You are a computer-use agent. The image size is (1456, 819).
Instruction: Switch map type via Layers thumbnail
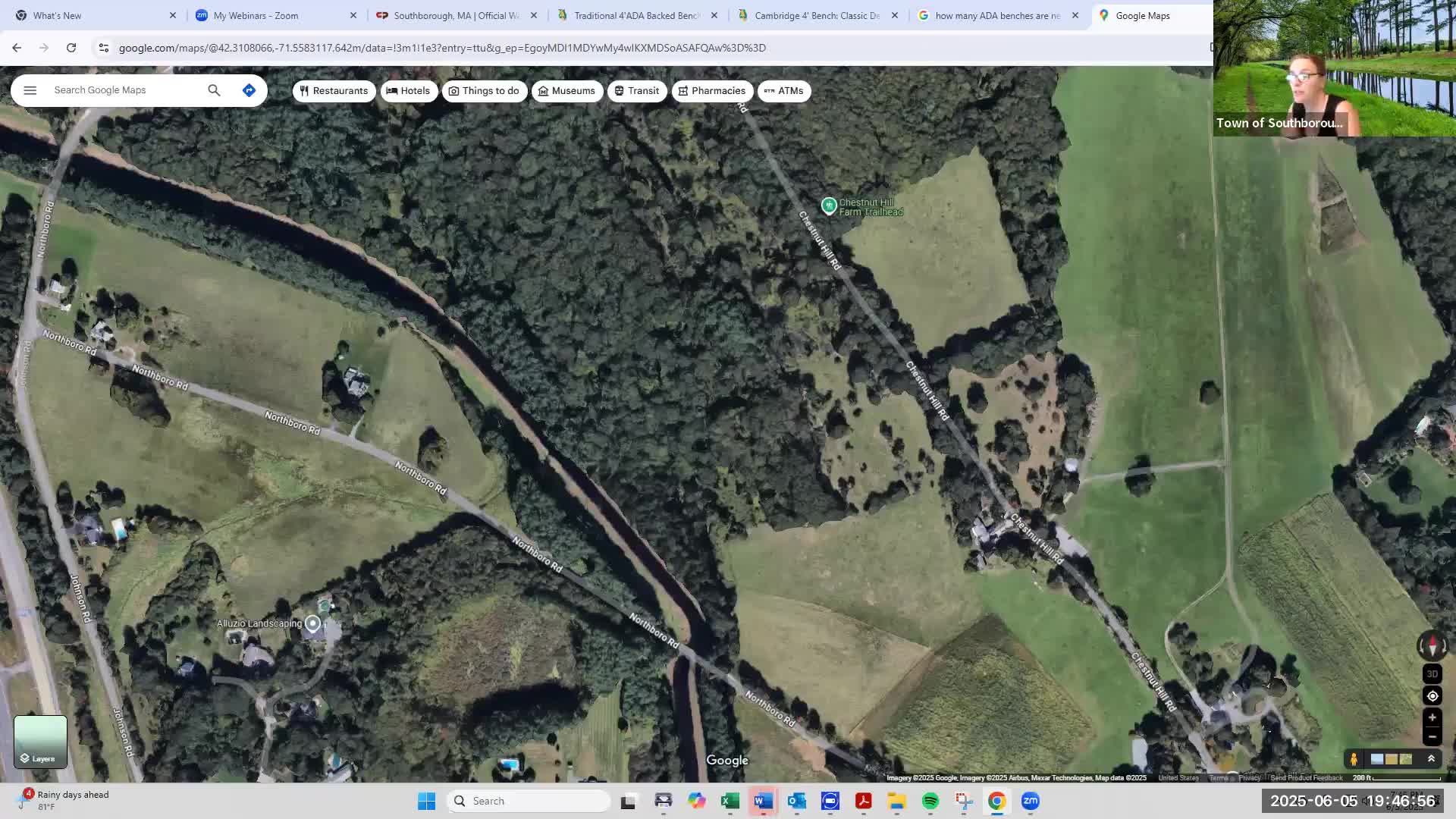point(40,741)
